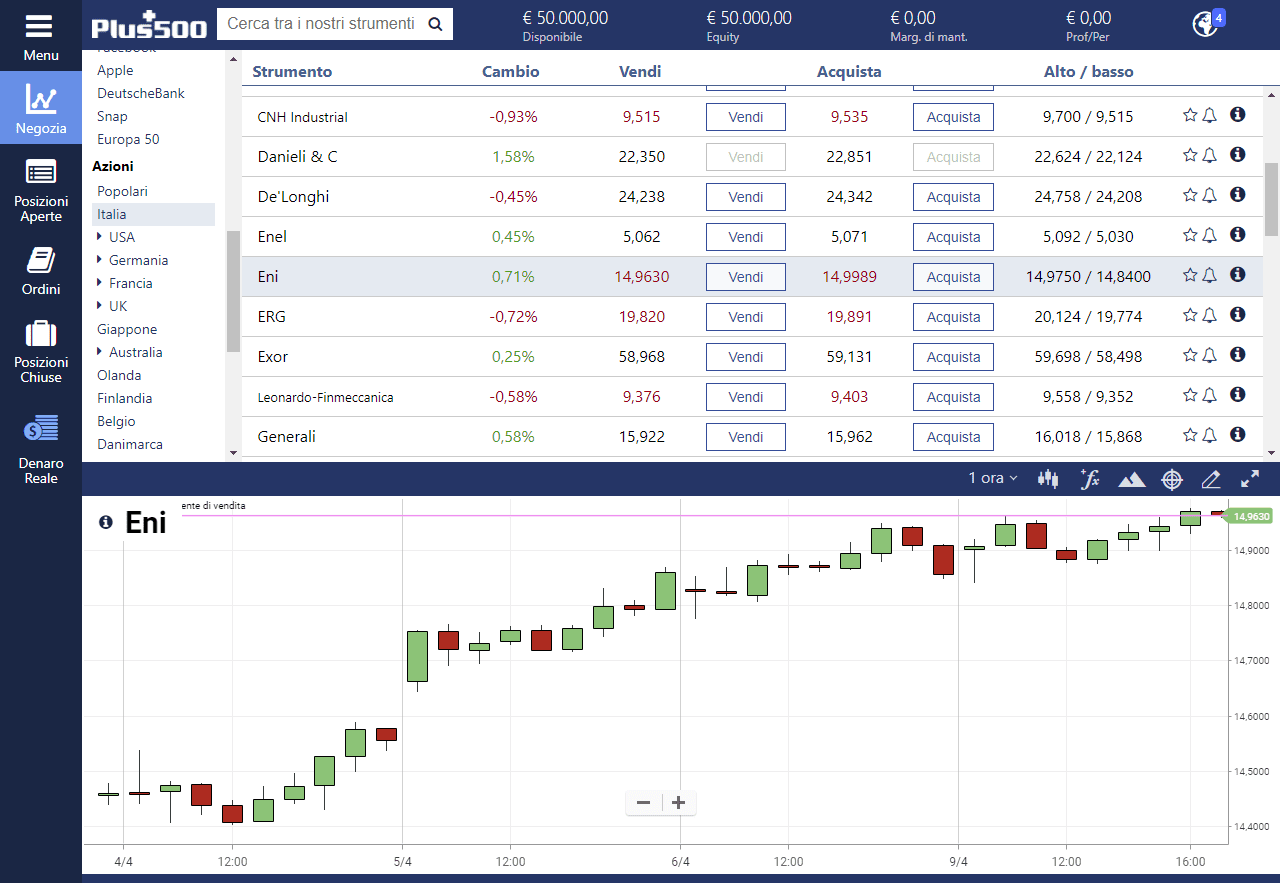Go to the Negozia trading section
Image resolution: width=1280 pixels, height=883 pixels.
click(x=41, y=107)
